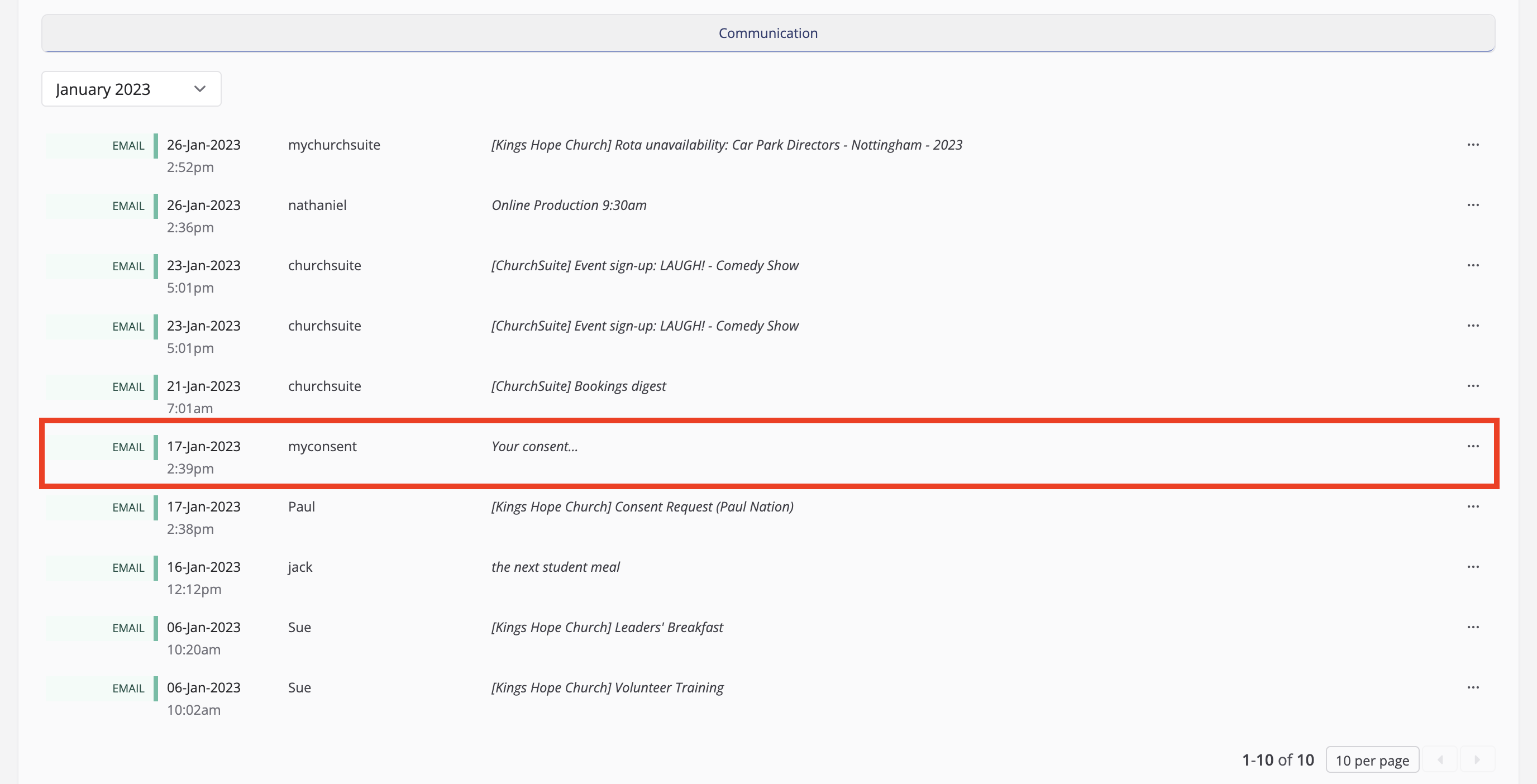Click sender name jack

300,567
